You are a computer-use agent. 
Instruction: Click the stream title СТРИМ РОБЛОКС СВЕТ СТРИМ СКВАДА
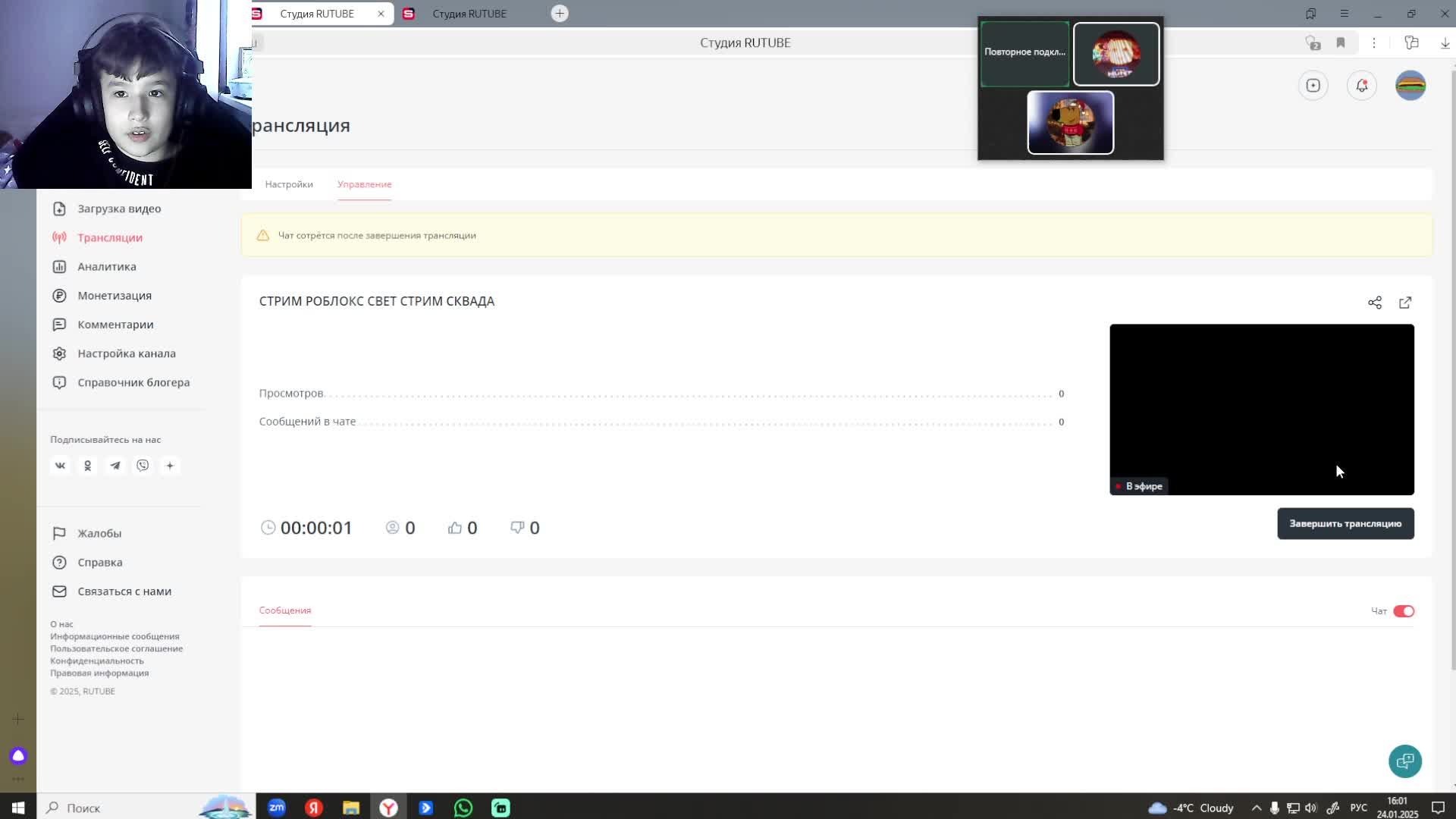(377, 302)
